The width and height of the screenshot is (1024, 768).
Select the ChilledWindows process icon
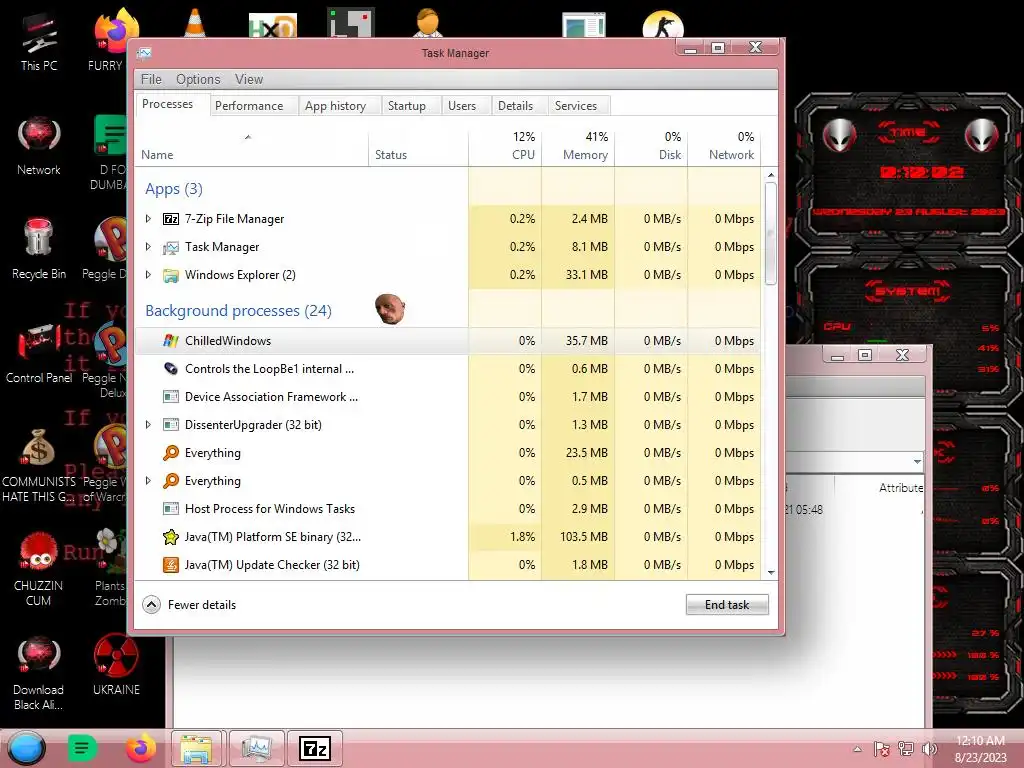170,340
